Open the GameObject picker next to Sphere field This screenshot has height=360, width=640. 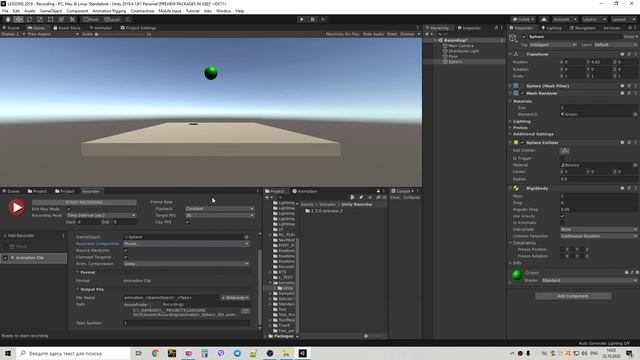247,237
